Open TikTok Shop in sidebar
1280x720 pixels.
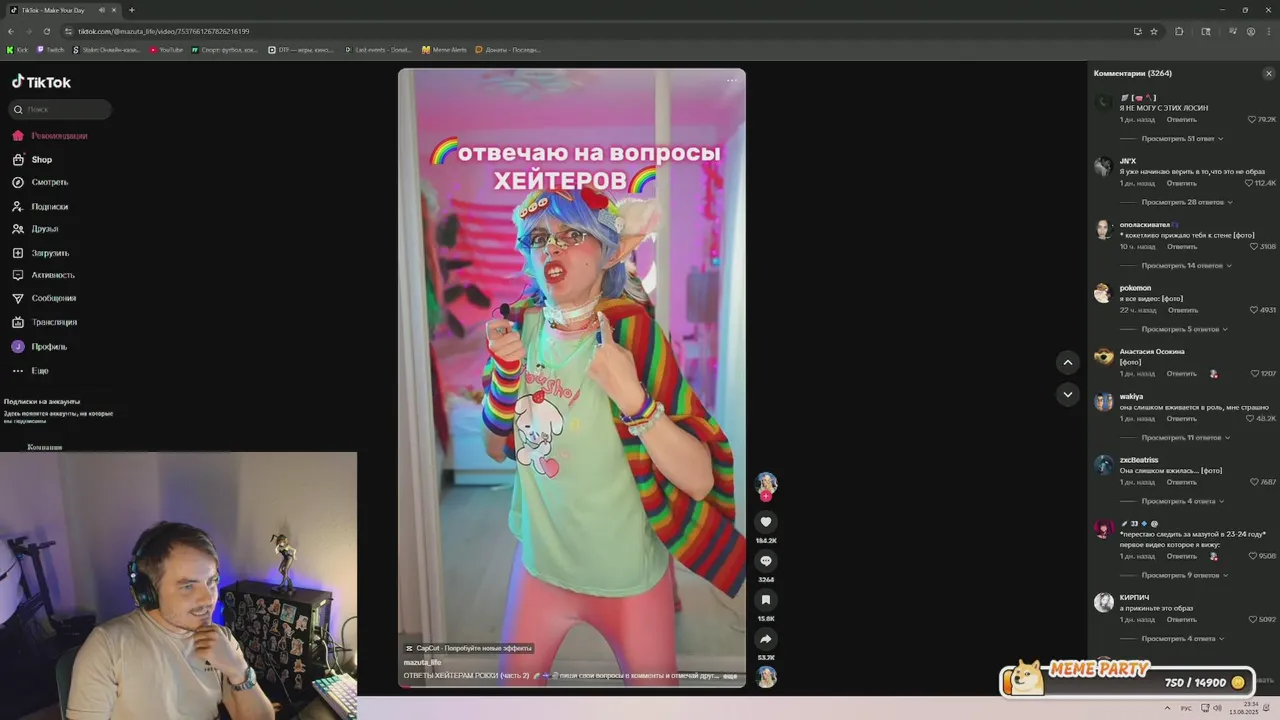32,160
